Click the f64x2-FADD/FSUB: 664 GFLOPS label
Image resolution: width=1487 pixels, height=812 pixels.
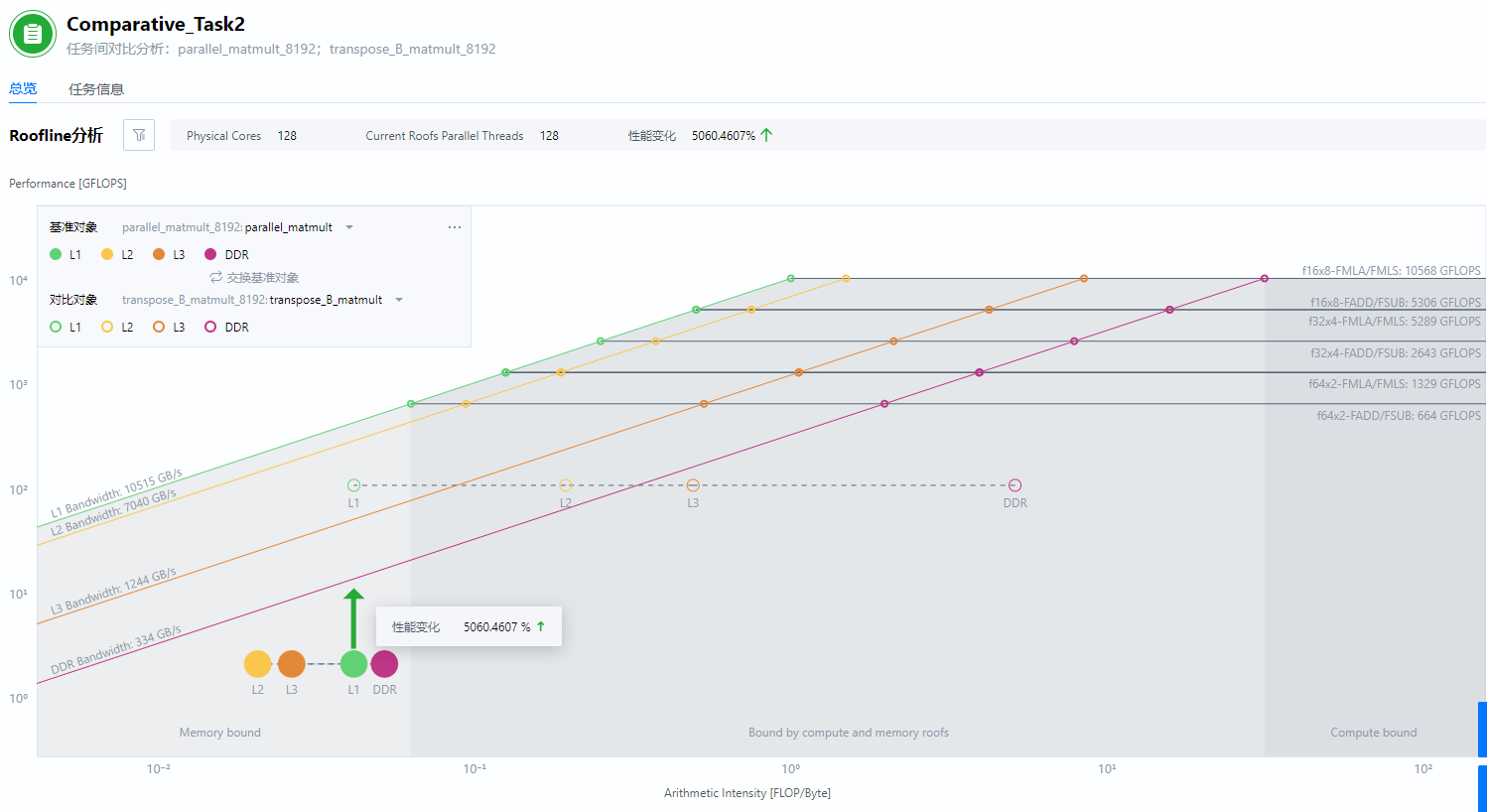[1399, 416]
